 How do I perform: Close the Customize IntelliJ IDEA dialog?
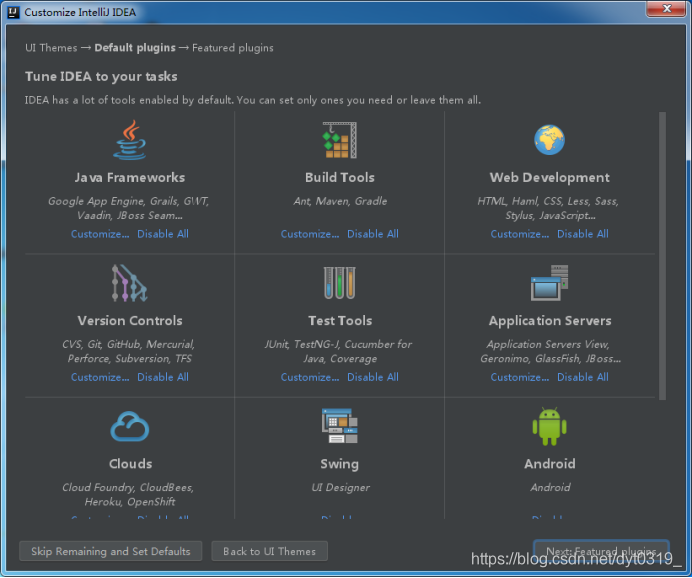tap(667, 8)
